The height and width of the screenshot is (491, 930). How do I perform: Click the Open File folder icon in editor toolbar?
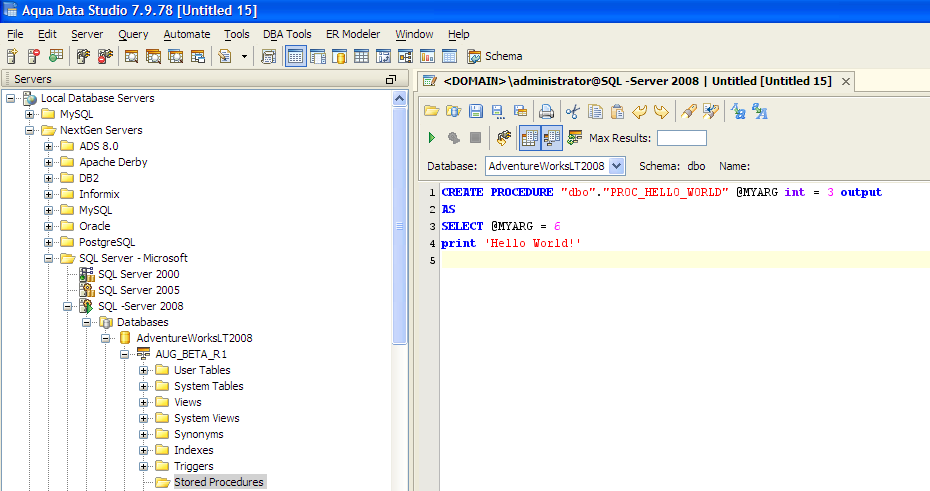point(432,111)
